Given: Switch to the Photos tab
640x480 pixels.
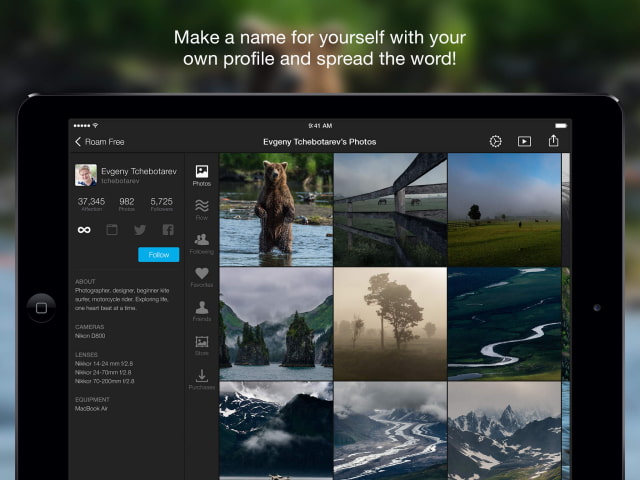Looking at the screenshot, I should point(202,176).
